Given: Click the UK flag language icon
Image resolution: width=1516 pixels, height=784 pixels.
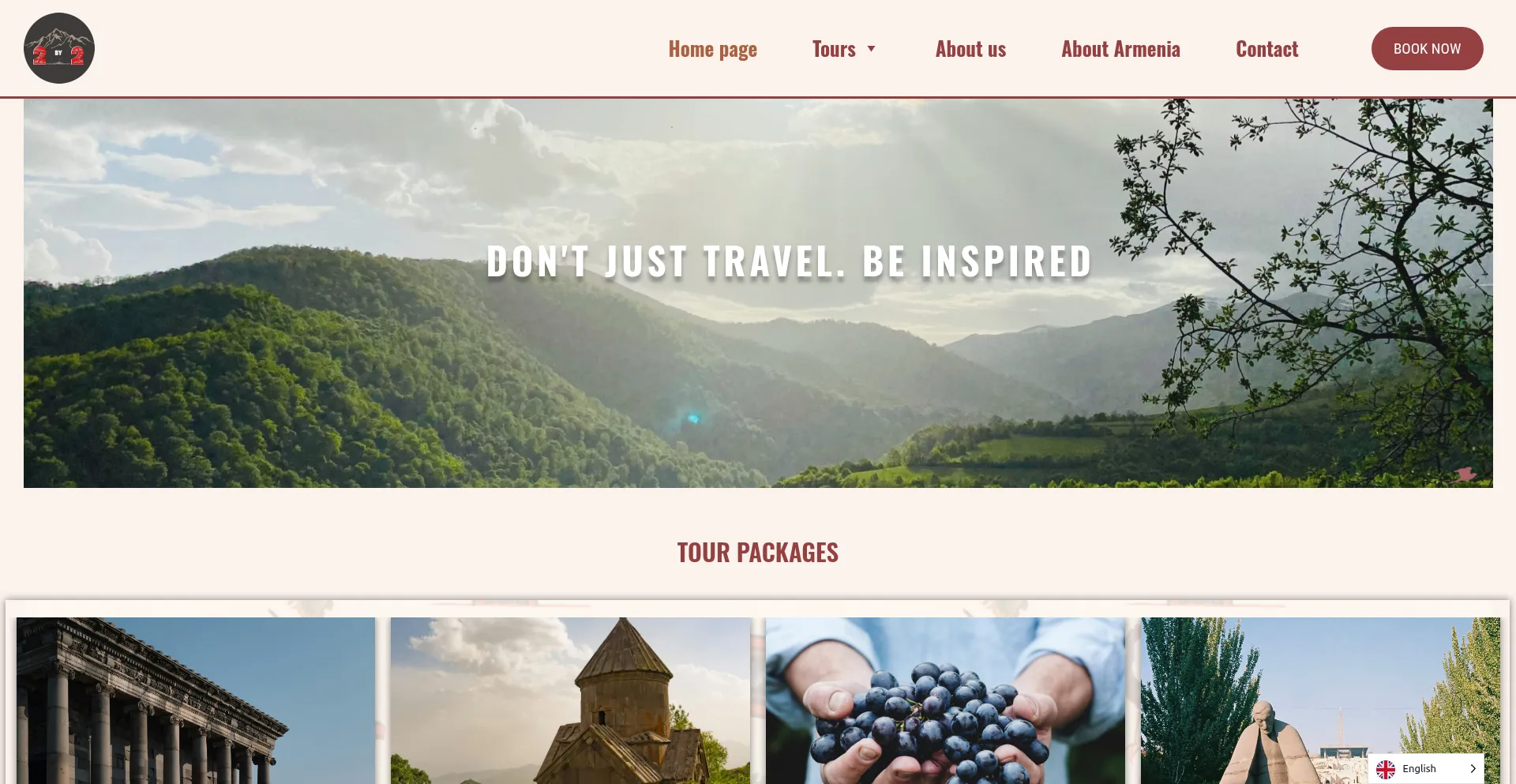Looking at the screenshot, I should pos(1386,769).
